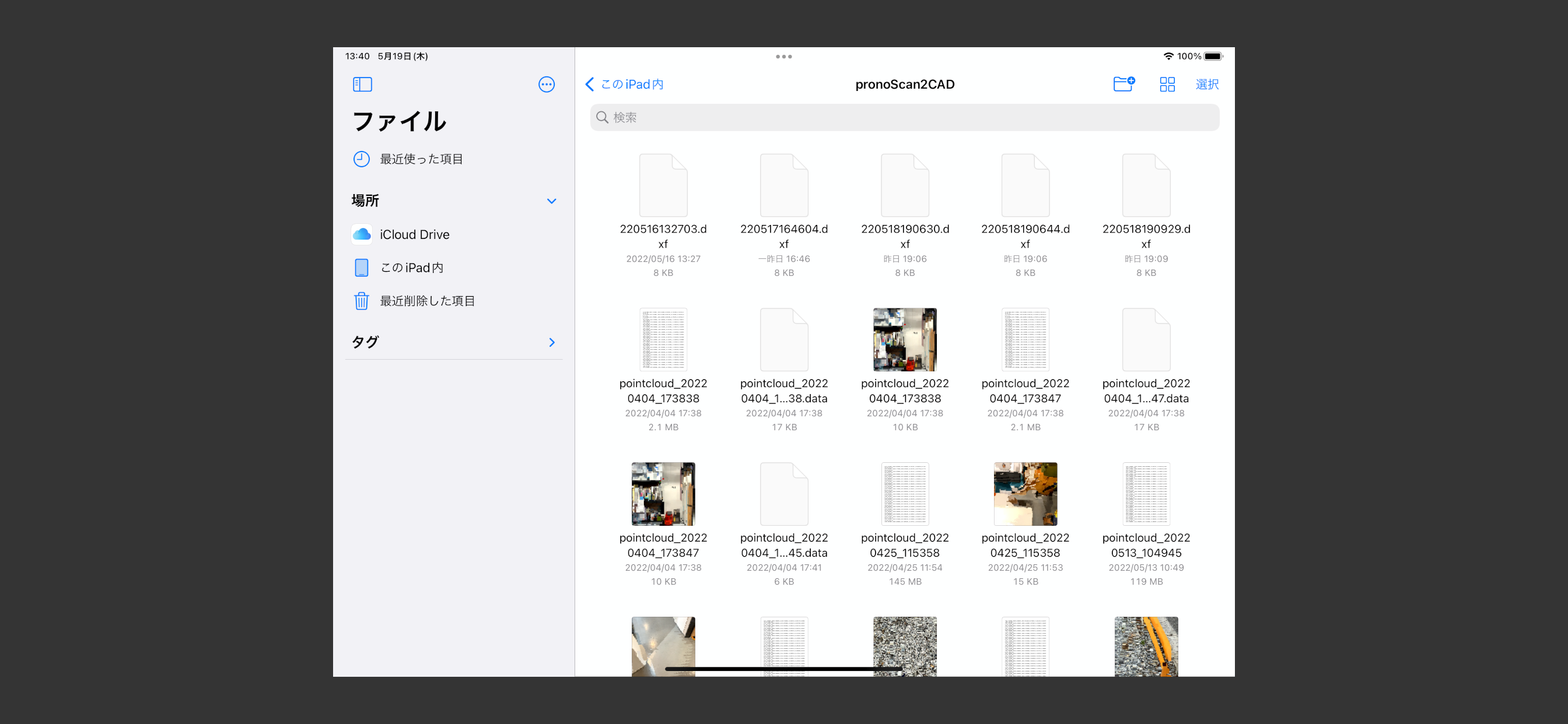Screen dimensions: 1568x724
Task: Tap the iCloud Drive cloud icon
Action: coord(362,234)
